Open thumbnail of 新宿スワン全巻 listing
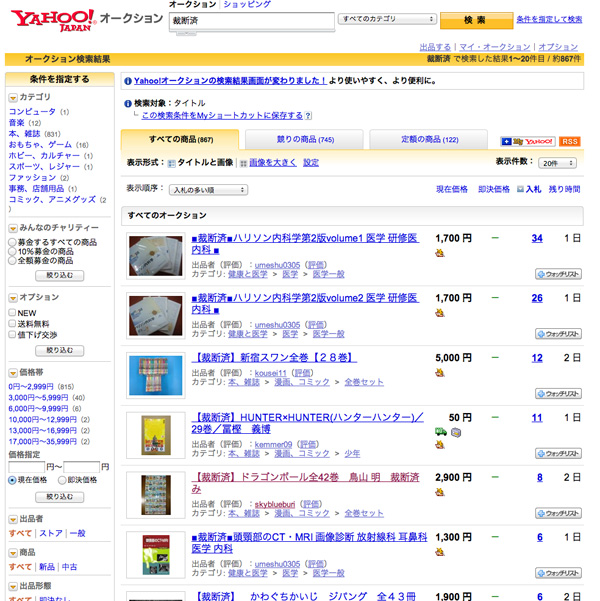The height and width of the screenshot is (601, 600). [x=156, y=375]
